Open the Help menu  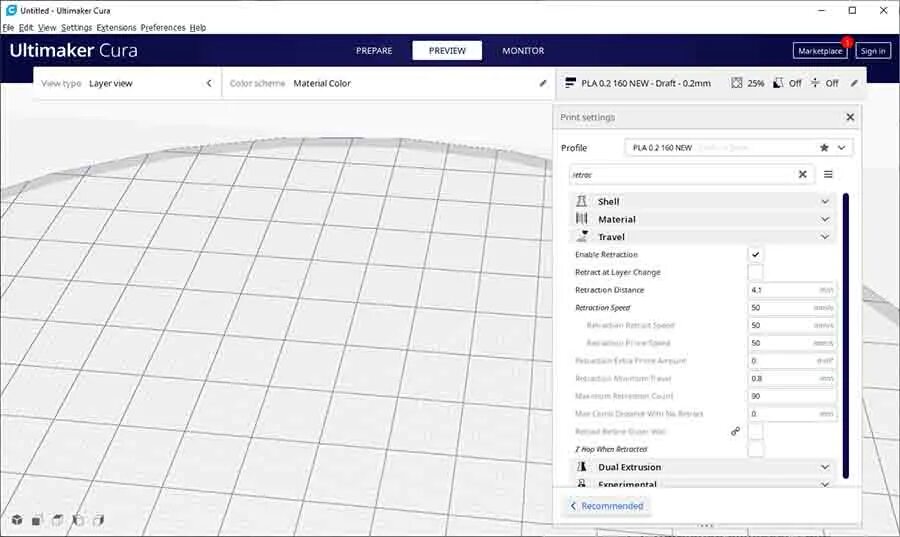click(197, 28)
